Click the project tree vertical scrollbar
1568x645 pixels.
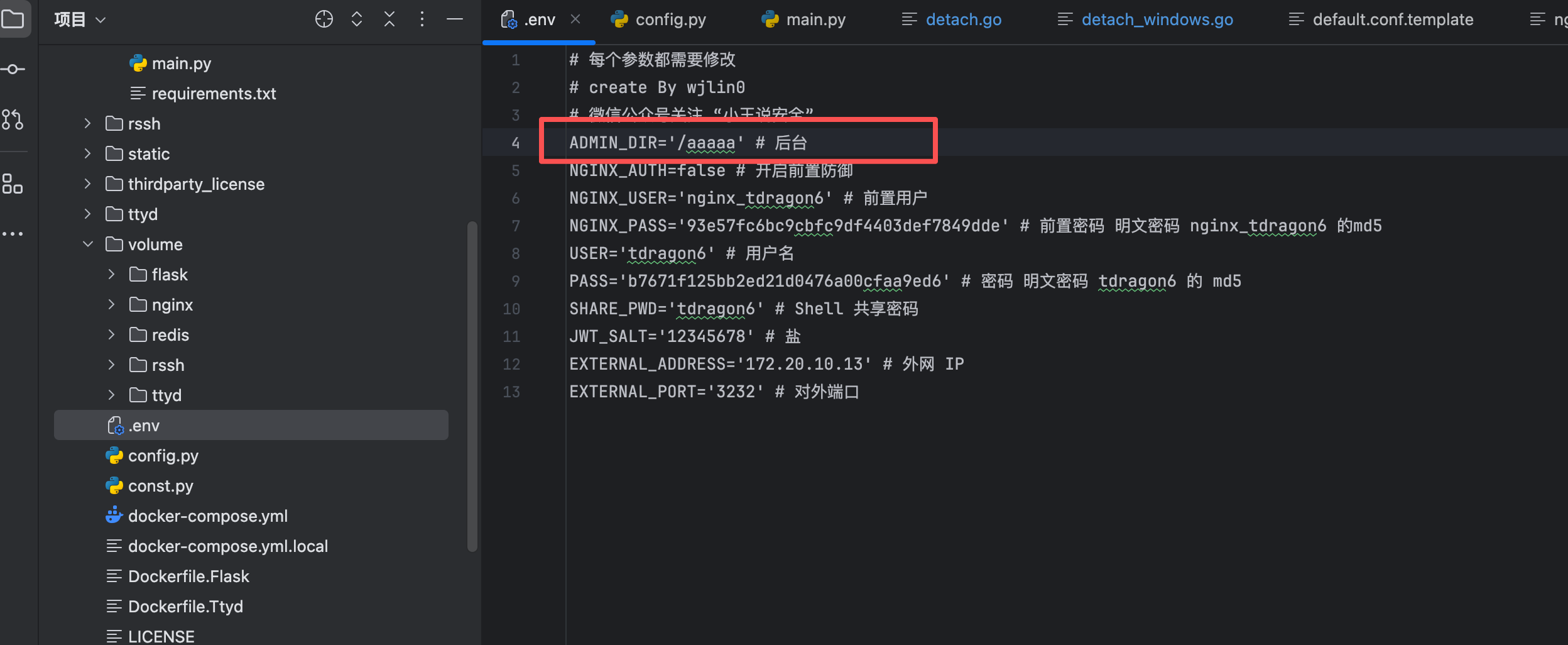click(x=472, y=386)
